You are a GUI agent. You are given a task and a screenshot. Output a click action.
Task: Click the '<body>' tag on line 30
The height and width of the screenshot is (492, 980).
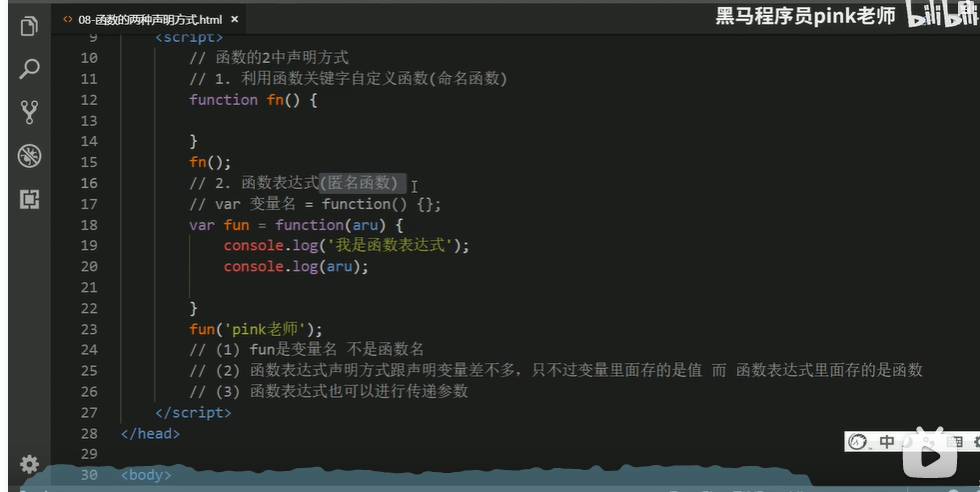[x=146, y=475]
